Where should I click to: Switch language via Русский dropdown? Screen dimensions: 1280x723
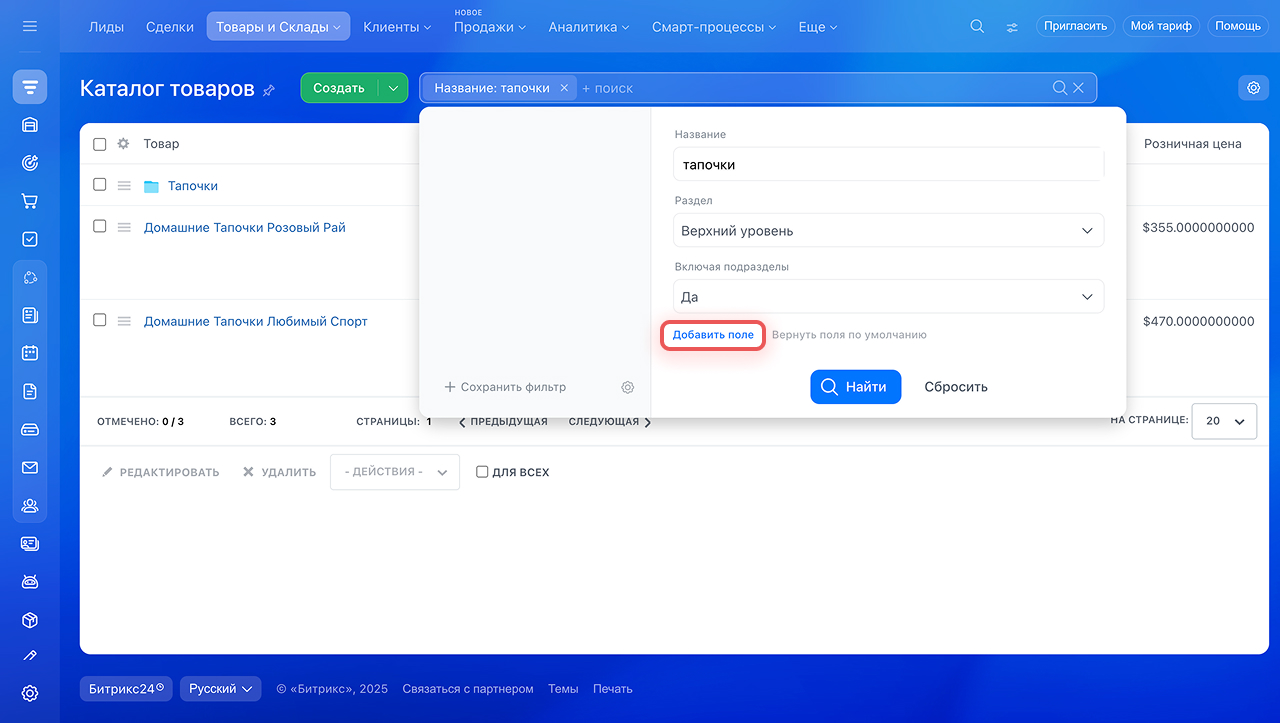coord(221,689)
